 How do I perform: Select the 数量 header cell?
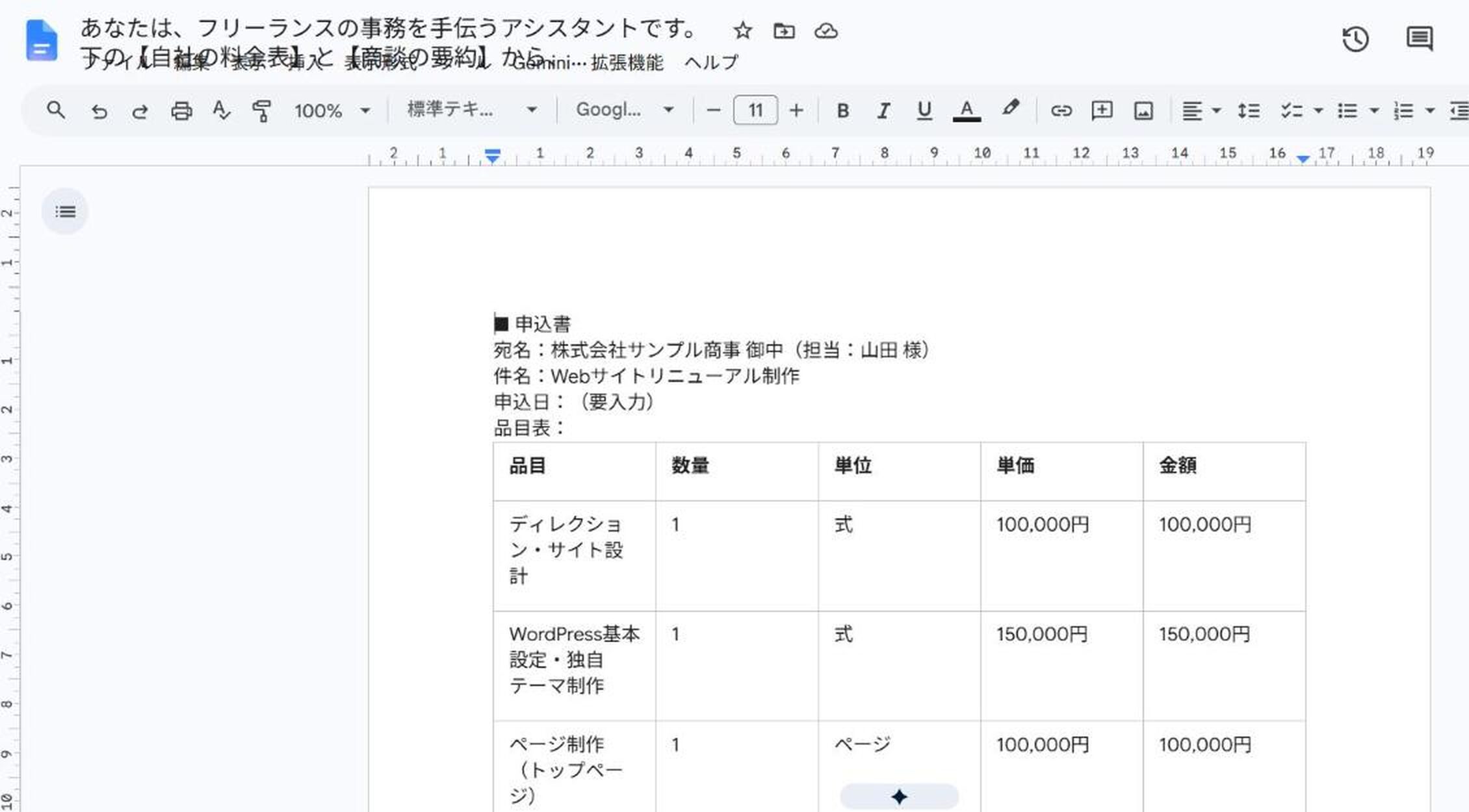(737, 472)
